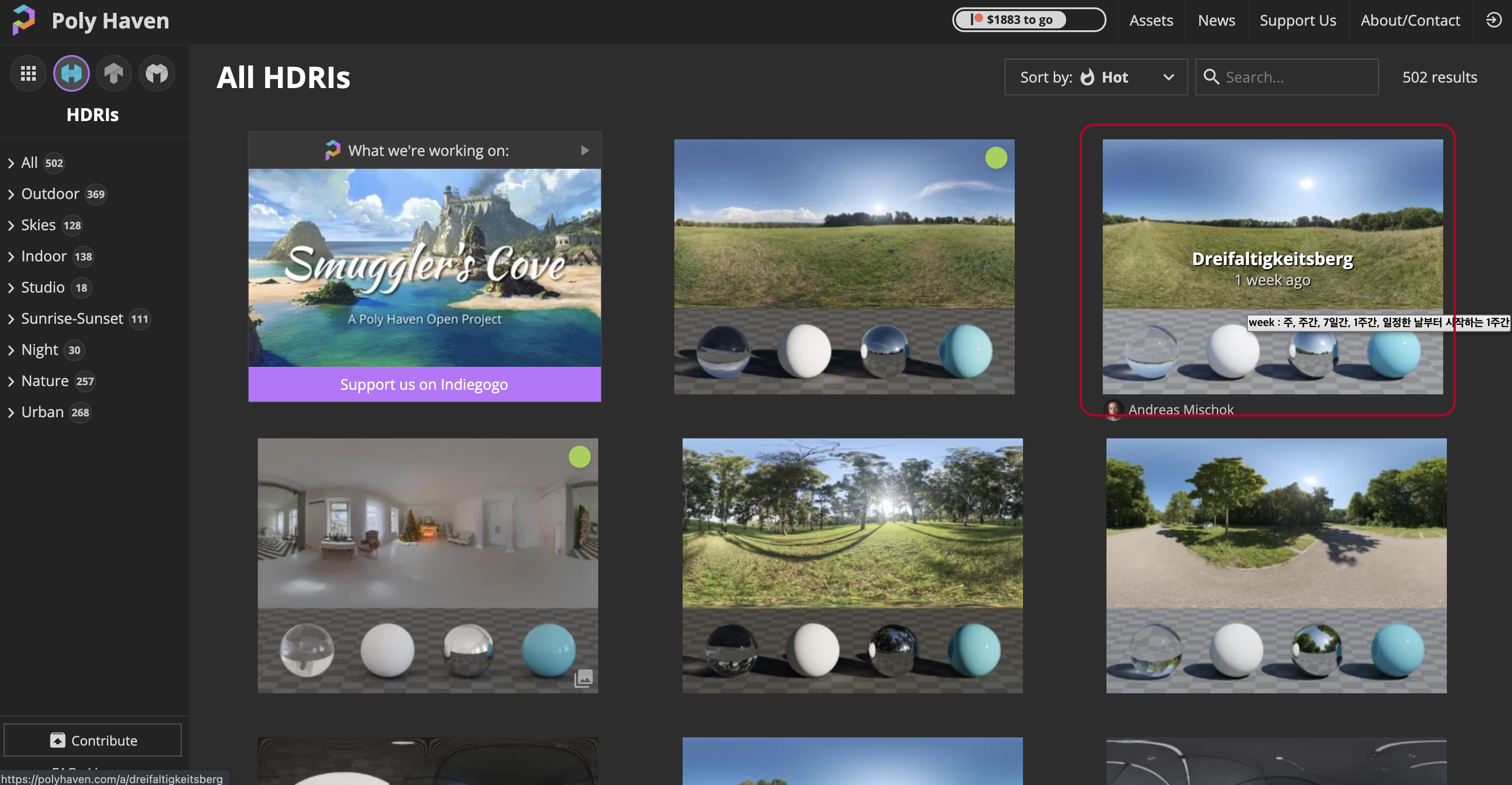Click the $1883 to go funding progress bar
Image resolution: width=1512 pixels, height=785 pixels.
click(1028, 20)
